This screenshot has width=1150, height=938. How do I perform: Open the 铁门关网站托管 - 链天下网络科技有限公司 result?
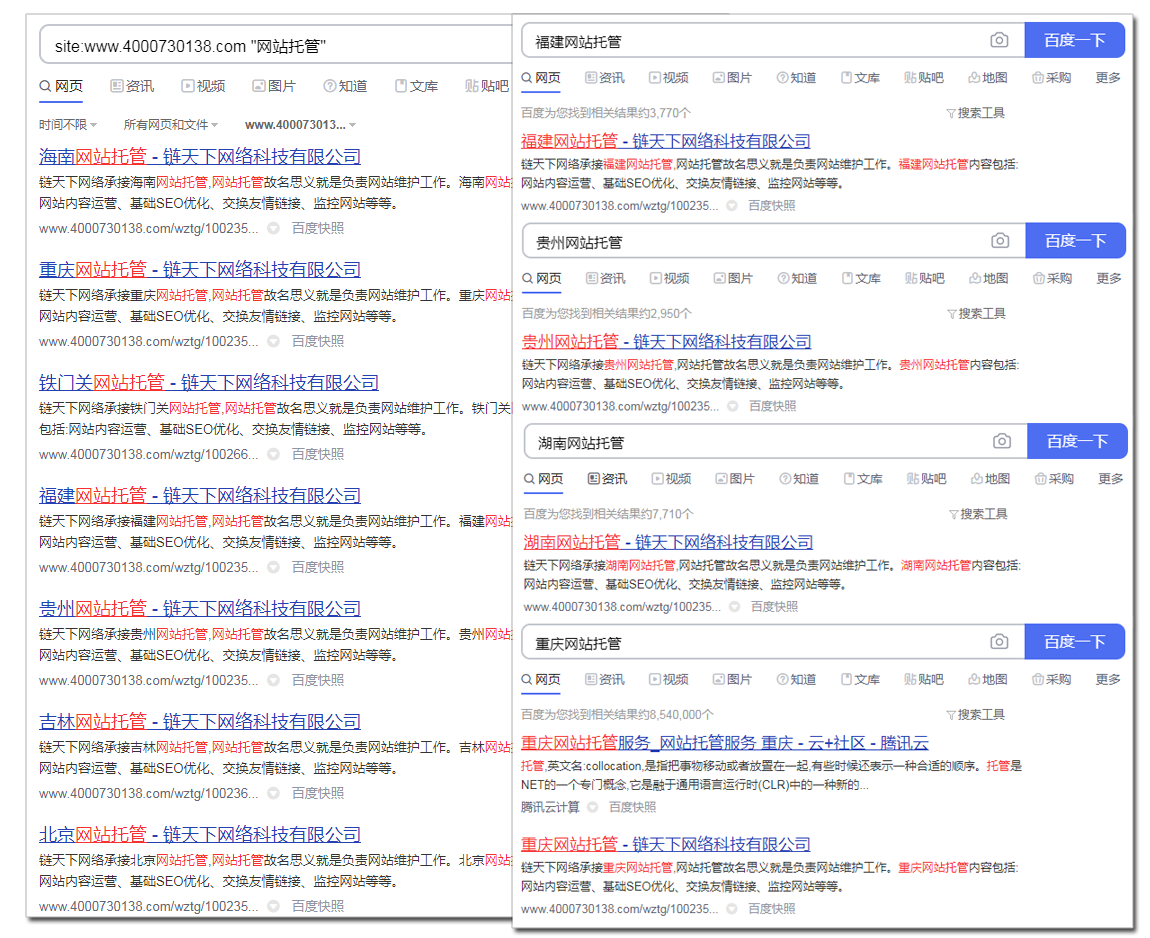click(x=209, y=382)
